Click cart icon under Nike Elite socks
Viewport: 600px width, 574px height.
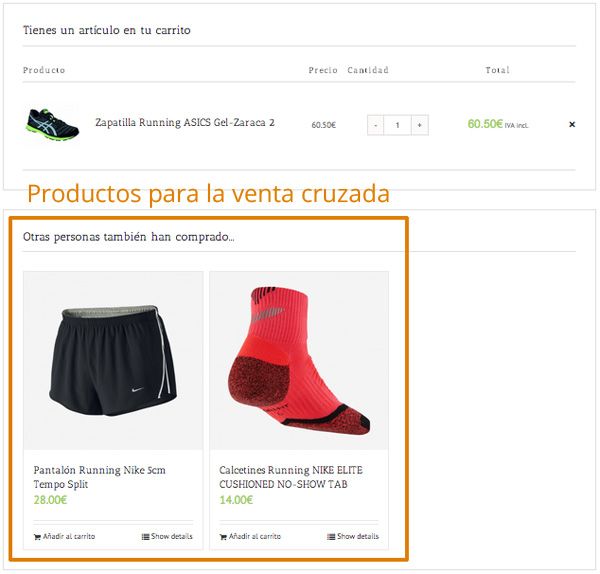pos(223,537)
